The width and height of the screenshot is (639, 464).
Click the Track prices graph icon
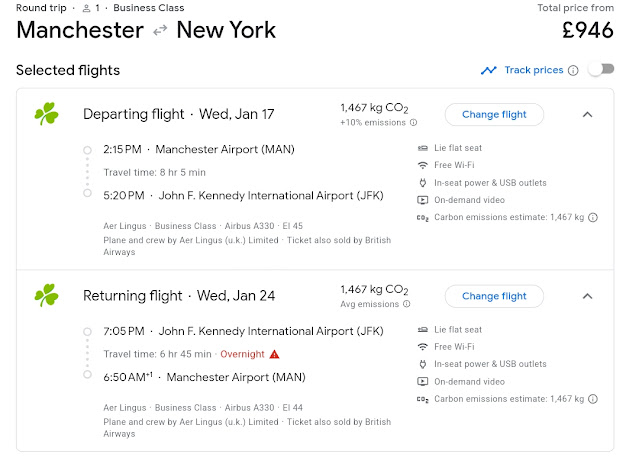[488, 70]
